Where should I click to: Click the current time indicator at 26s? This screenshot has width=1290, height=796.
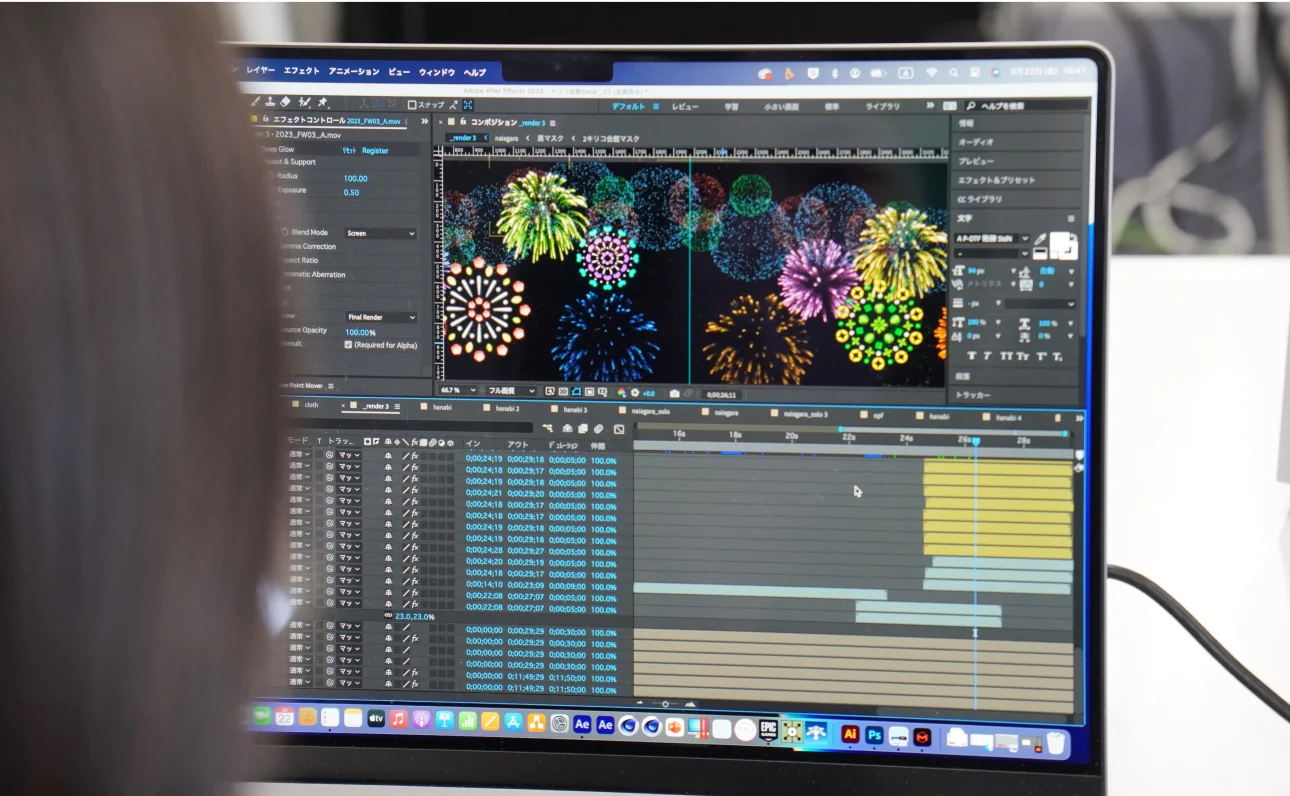pyautogui.click(x=976, y=441)
